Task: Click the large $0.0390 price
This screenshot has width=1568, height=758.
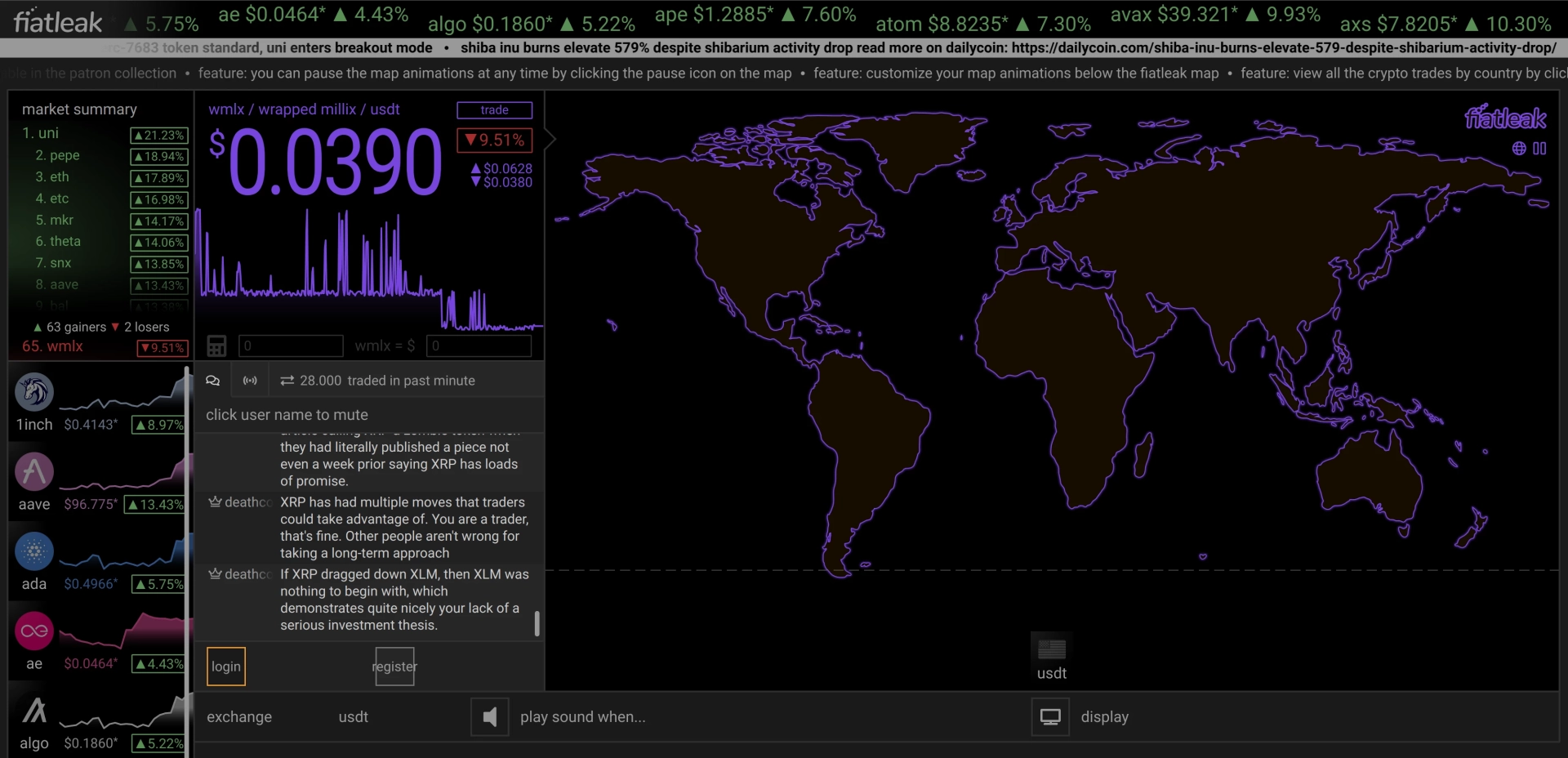Action: tap(326, 161)
